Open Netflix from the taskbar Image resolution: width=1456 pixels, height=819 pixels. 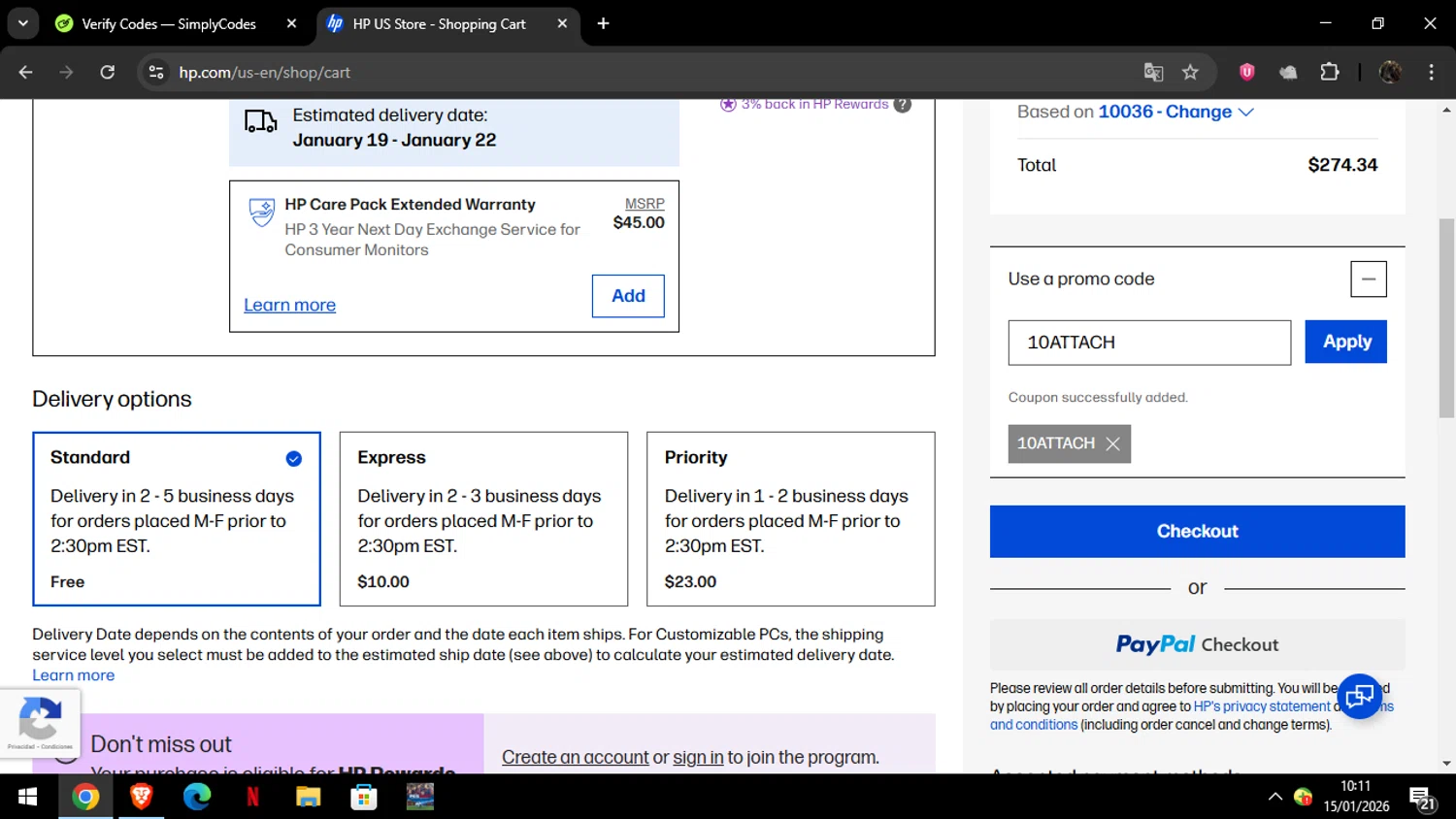(x=252, y=797)
